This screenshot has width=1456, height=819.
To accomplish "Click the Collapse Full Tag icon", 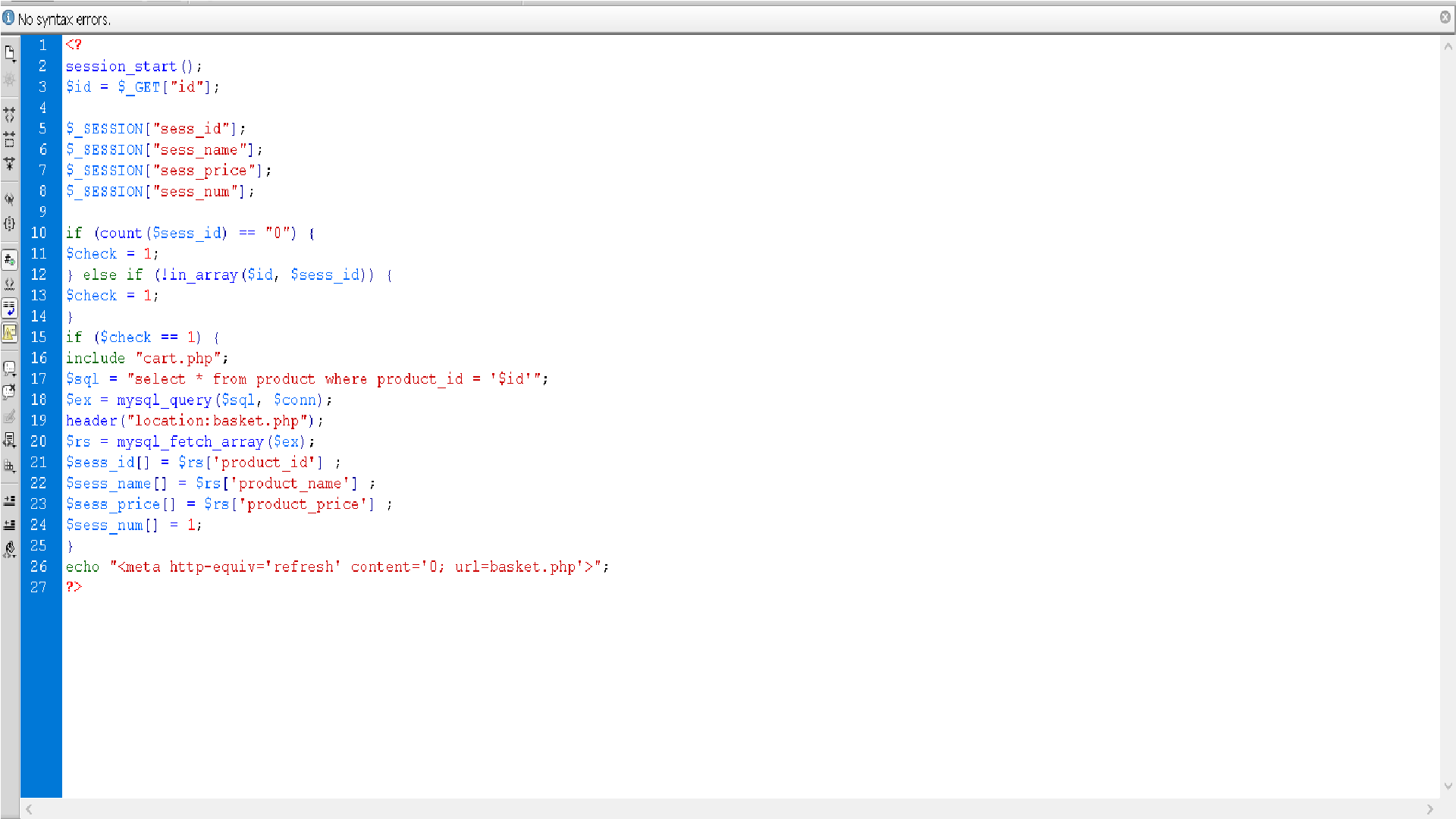I will click(x=10, y=115).
